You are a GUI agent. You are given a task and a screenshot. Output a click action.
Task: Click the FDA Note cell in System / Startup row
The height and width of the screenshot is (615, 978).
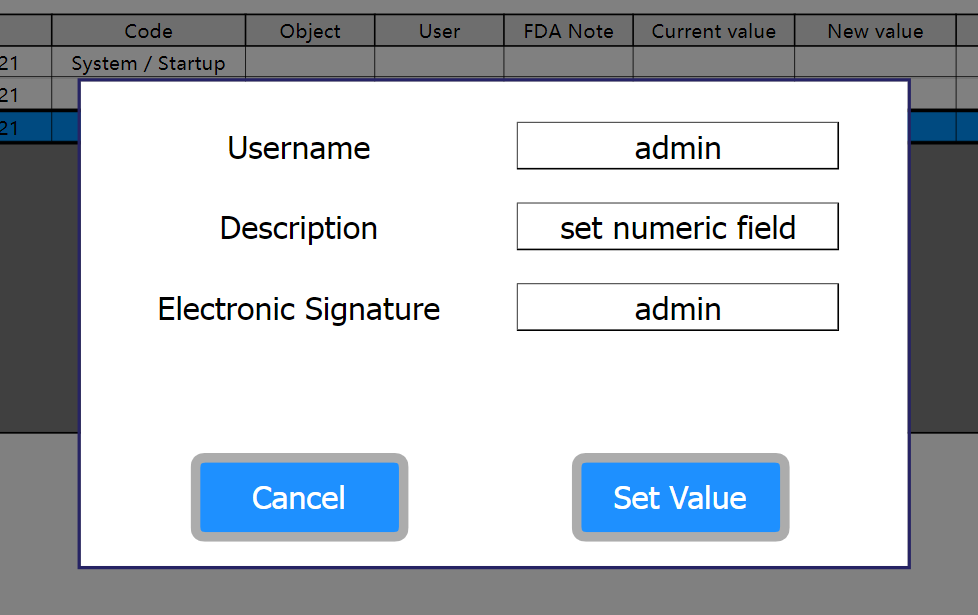(568, 63)
